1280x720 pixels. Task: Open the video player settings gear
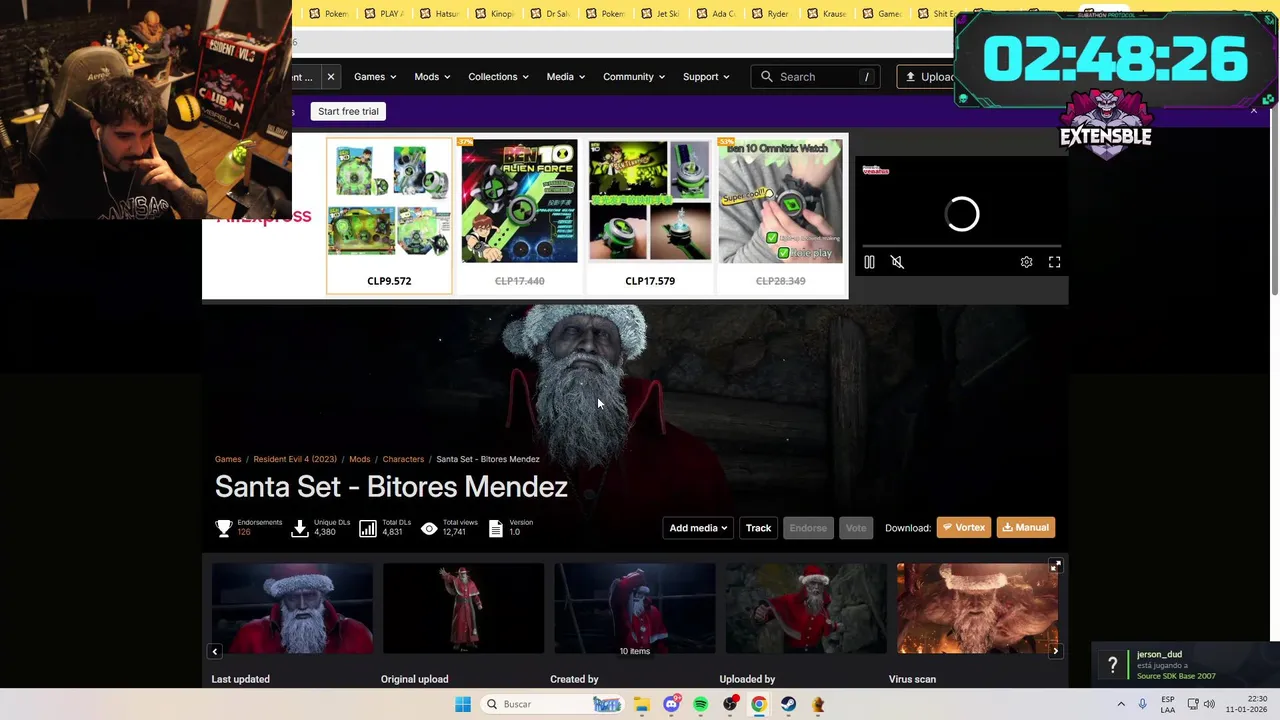pyautogui.click(x=1026, y=262)
